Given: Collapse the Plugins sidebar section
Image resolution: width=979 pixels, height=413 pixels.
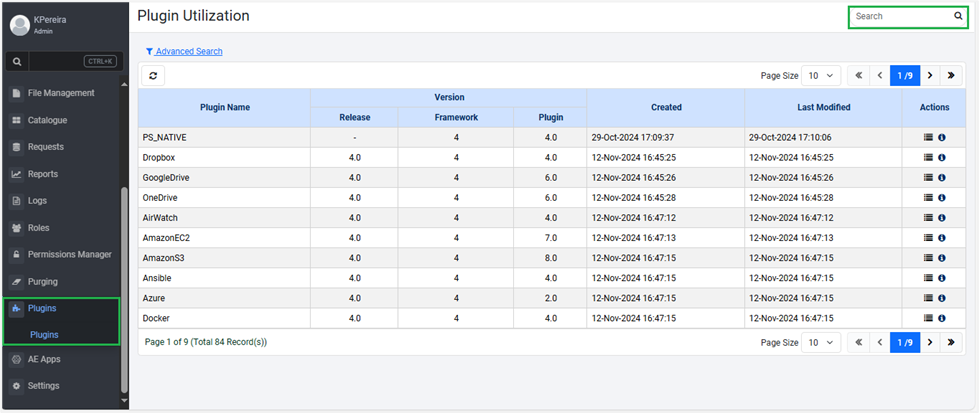Looking at the screenshot, I should (42, 309).
